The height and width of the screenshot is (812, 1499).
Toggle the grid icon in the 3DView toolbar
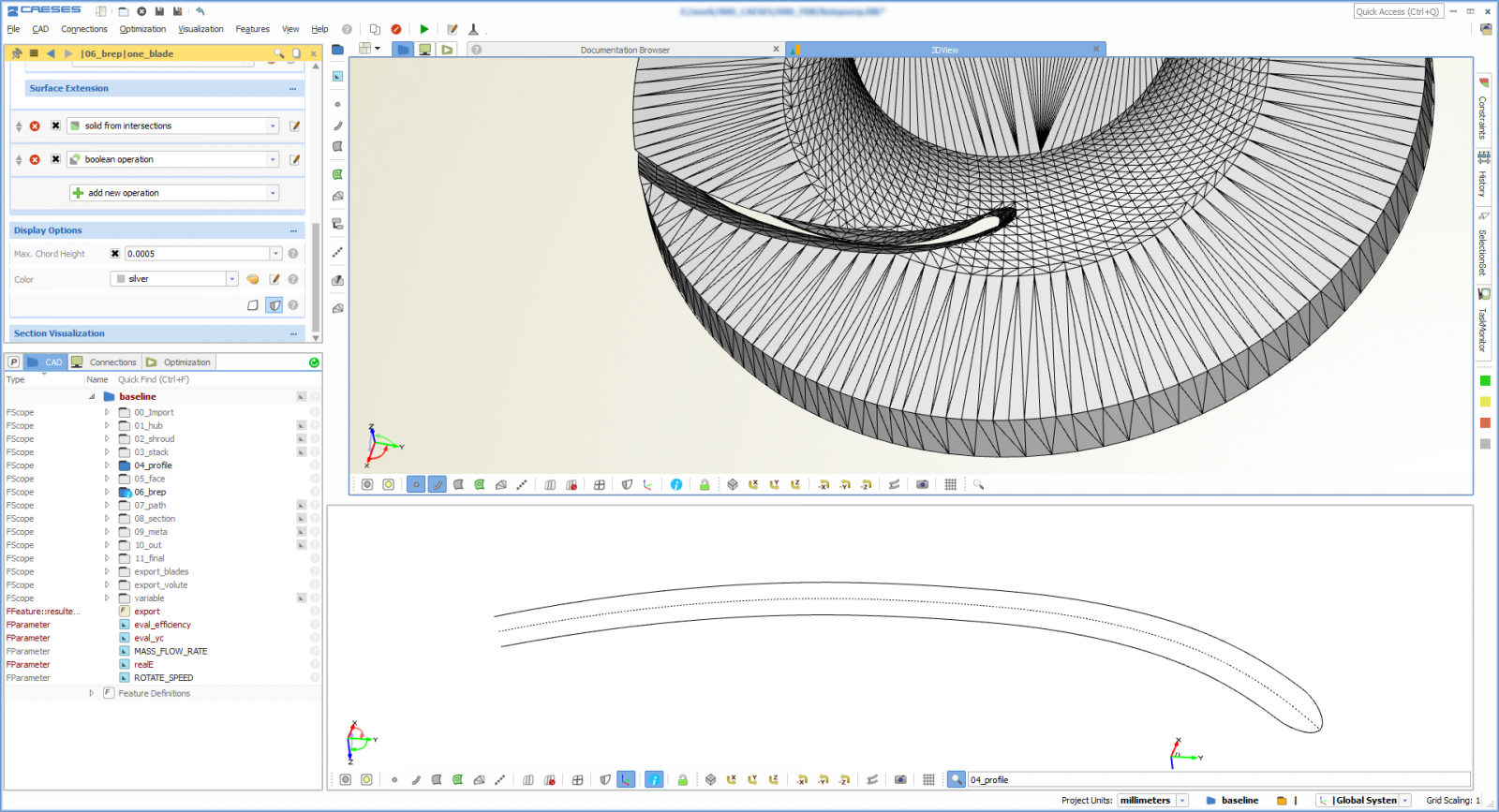point(951,484)
